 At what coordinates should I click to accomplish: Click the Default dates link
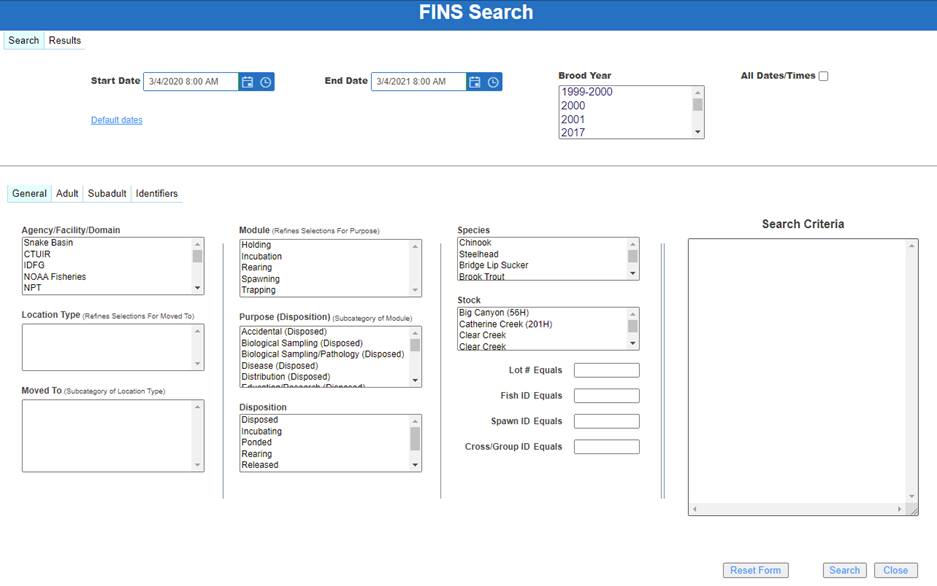pyautogui.click(x=116, y=121)
